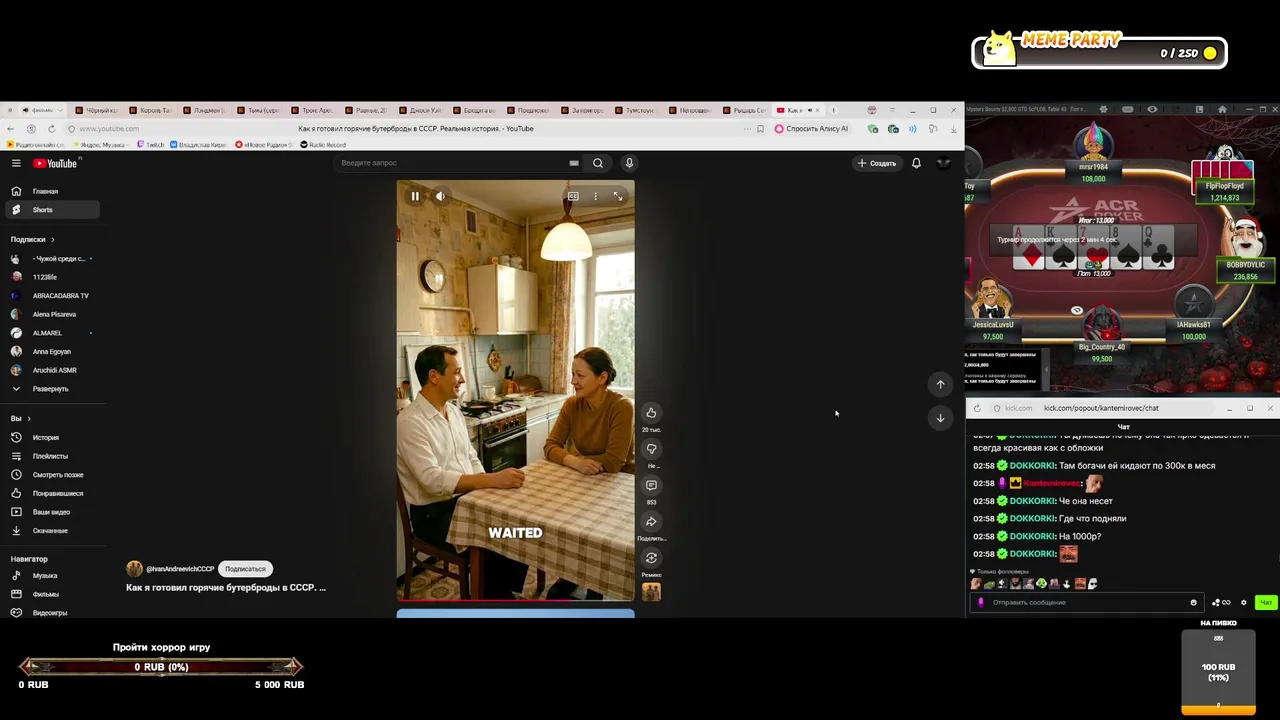This screenshot has width=1280, height=720.
Task: Expand the Вы section header
Action: coord(20,418)
